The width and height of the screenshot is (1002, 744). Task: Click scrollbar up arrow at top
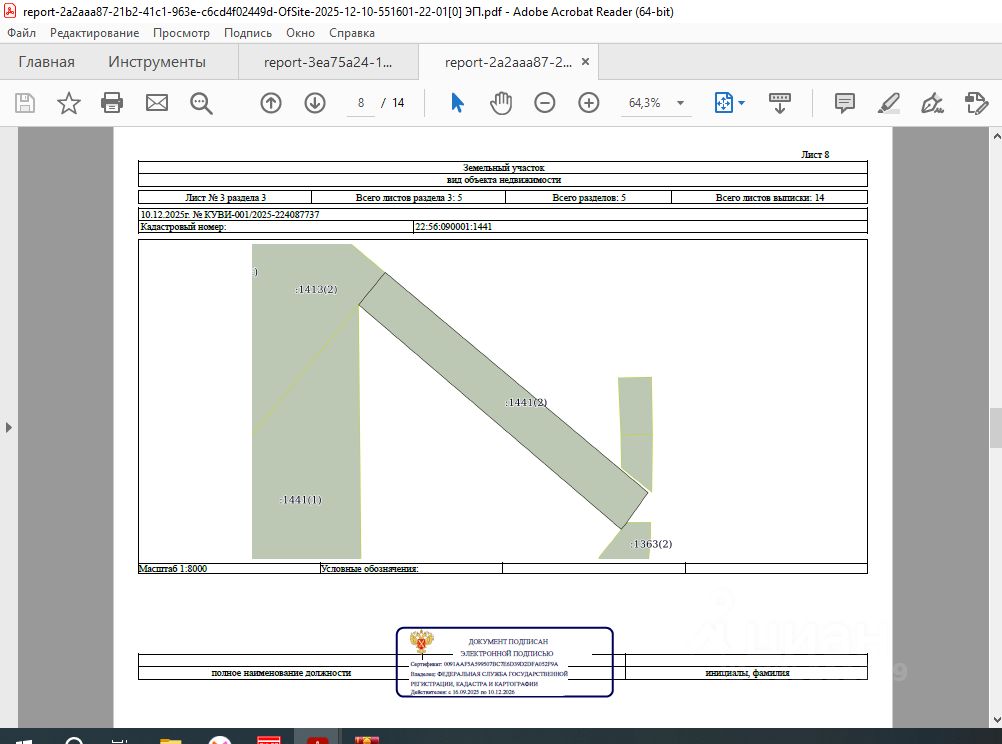pyautogui.click(x=996, y=136)
